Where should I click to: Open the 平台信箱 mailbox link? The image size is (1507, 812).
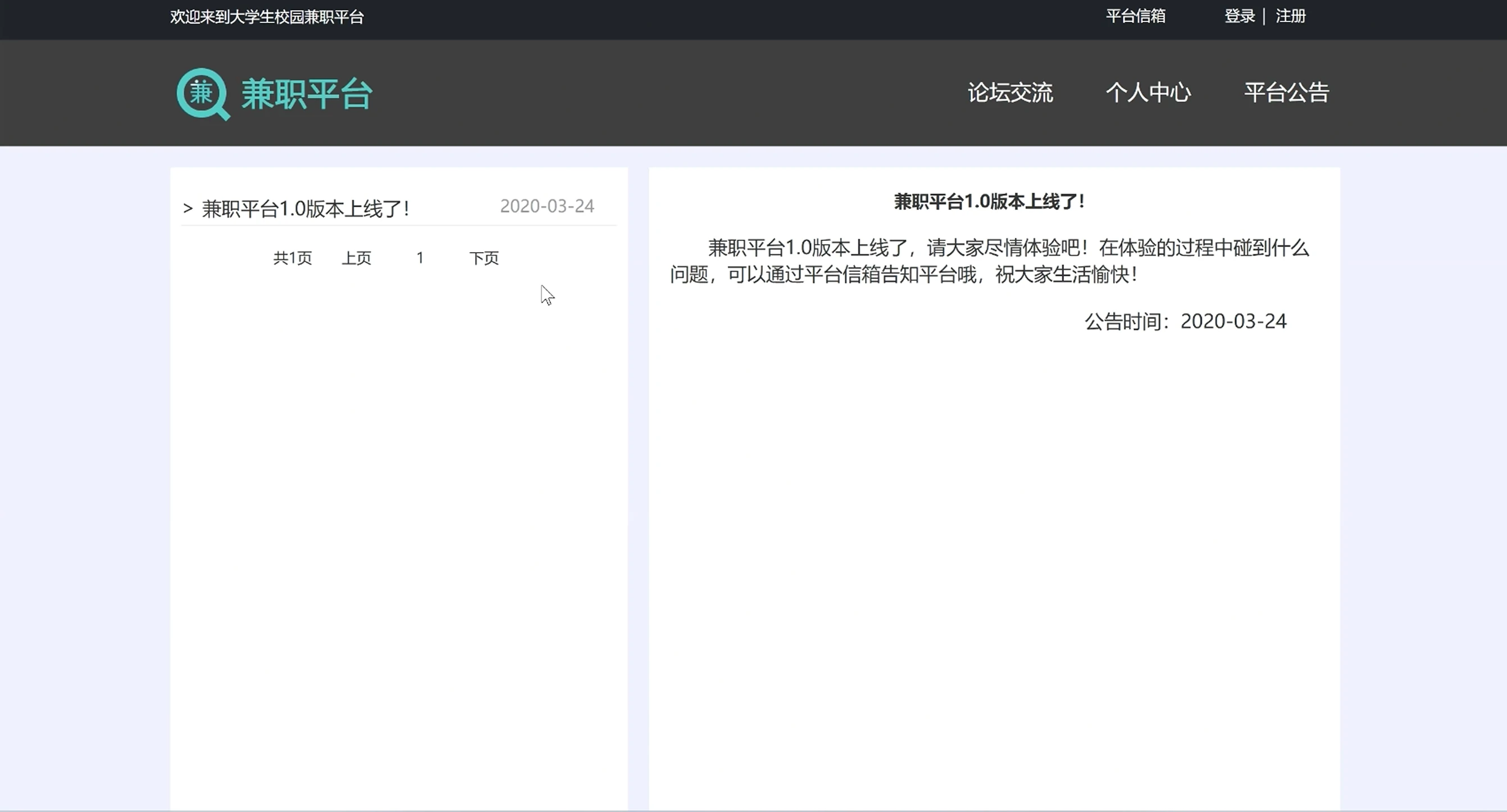[1135, 16]
